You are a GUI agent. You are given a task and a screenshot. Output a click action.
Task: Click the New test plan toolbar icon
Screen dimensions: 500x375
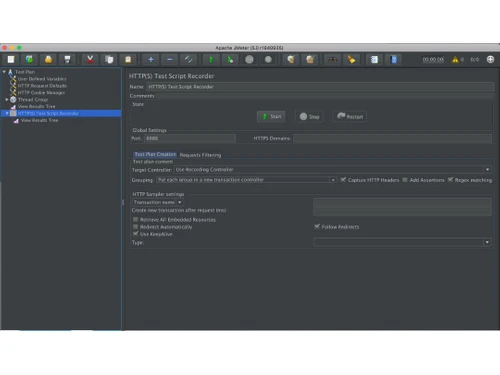click(11, 60)
